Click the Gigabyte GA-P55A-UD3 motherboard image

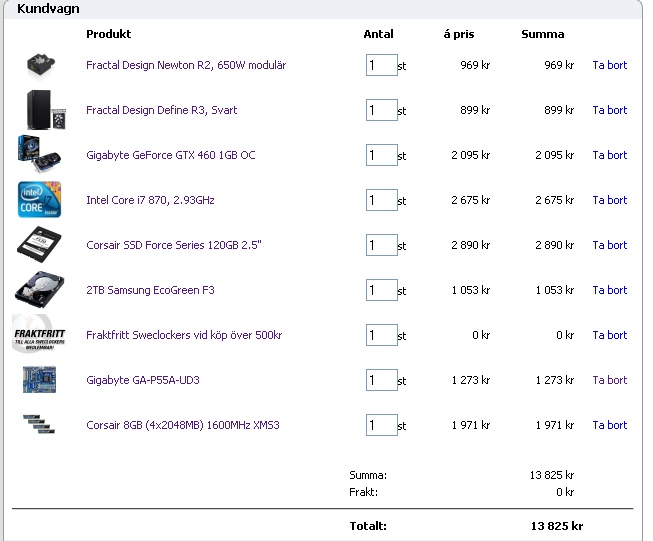(x=39, y=380)
